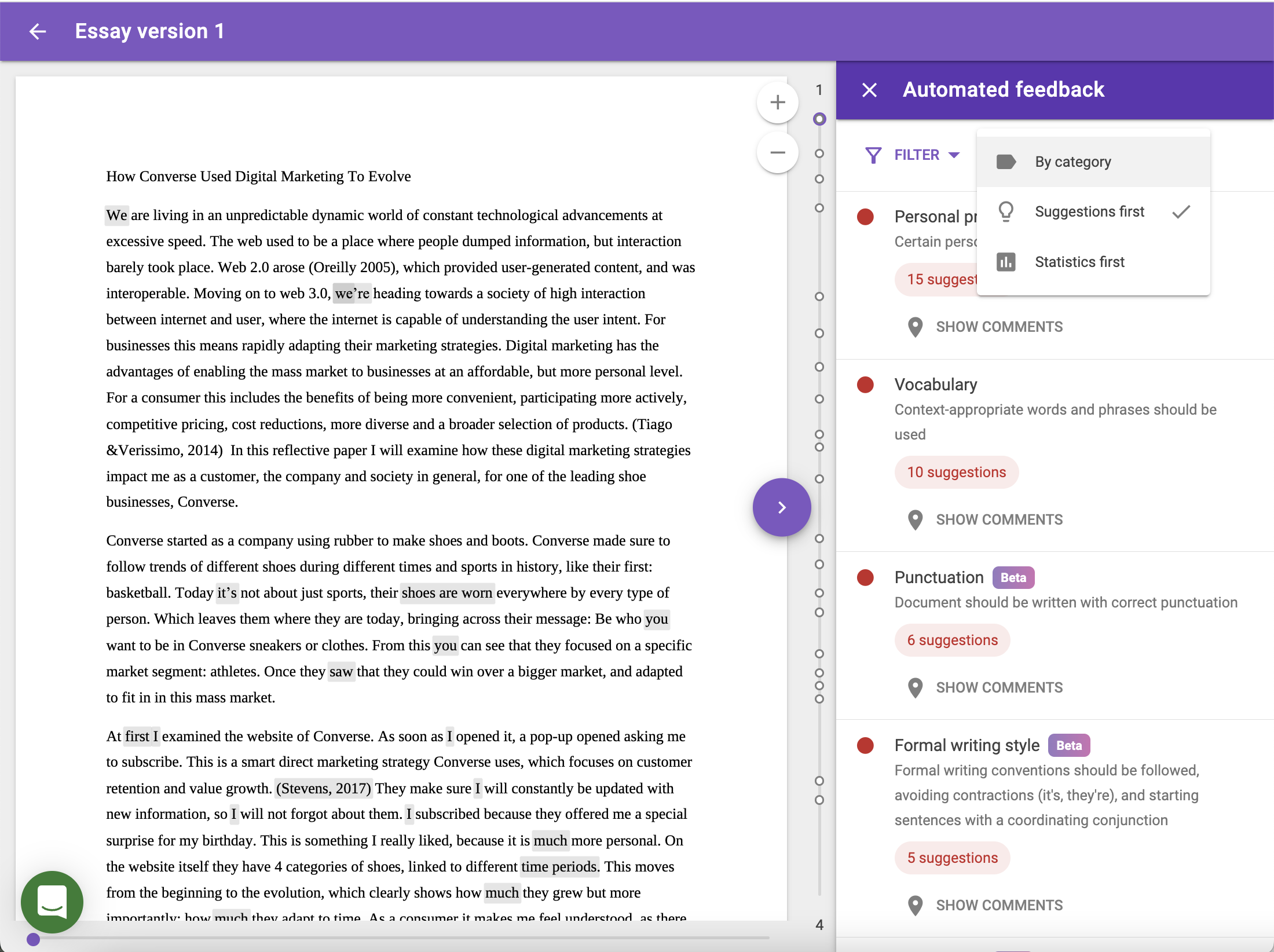Image resolution: width=1274 pixels, height=952 pixels.
Task: Click the red dot beside Formal writing style
Action: point(865,745)
